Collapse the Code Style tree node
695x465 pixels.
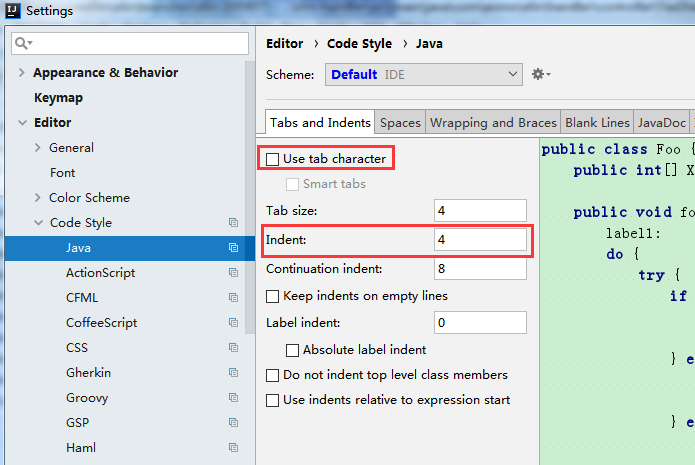pyautogui.click(x=38, y=223)
